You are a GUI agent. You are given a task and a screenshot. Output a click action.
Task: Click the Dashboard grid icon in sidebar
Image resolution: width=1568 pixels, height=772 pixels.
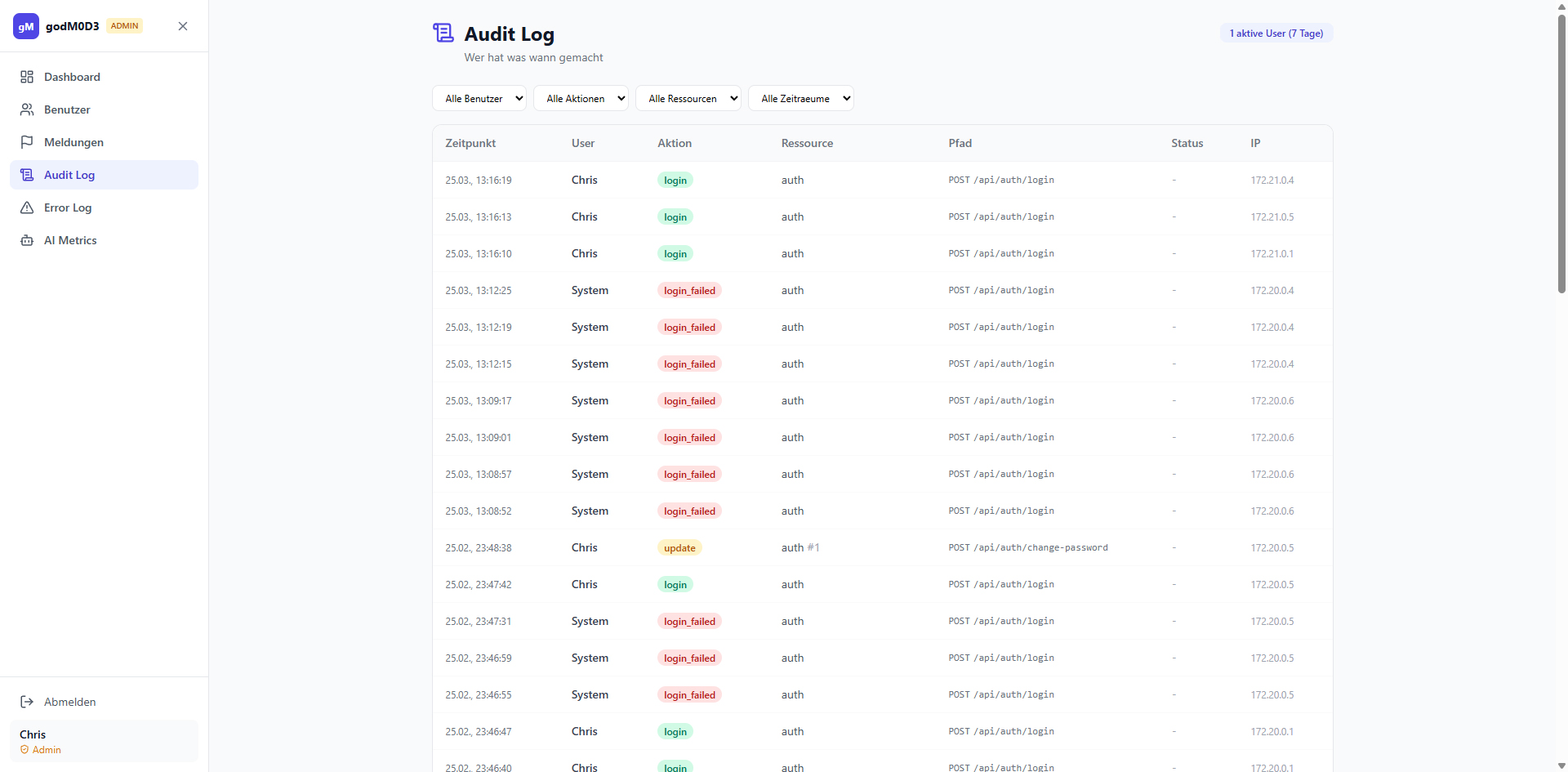coord(27,77)
